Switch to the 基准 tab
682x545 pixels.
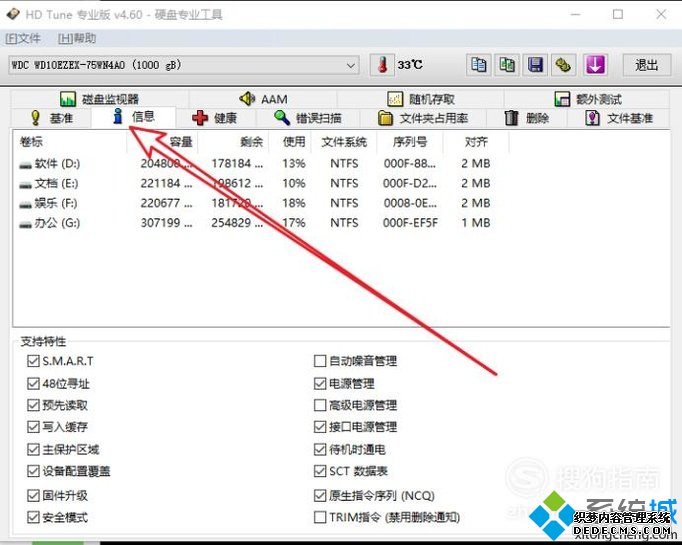click(51, 118)
